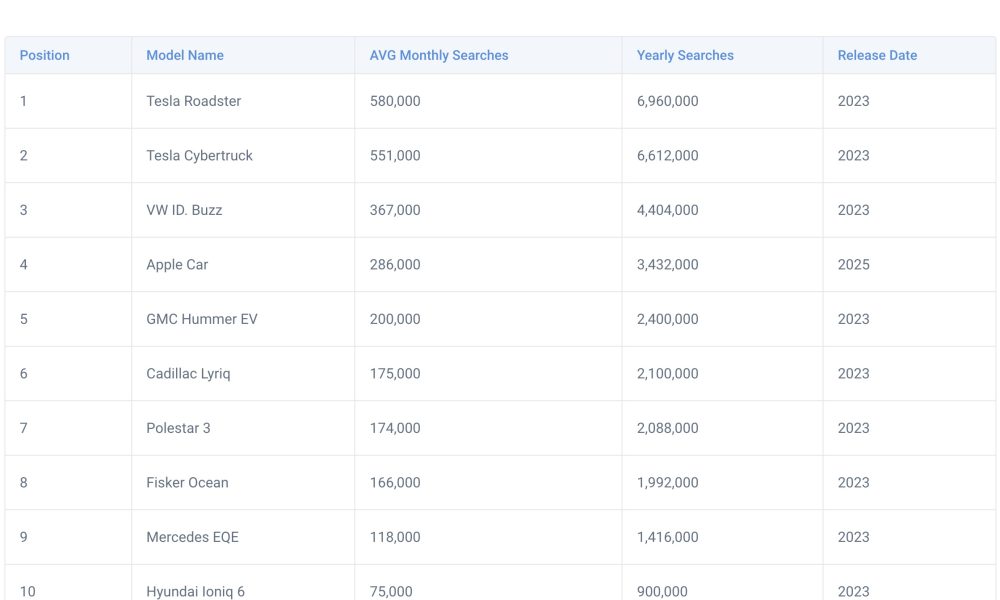Click the 2023 release date for Cadillac Lyriq

(x=853, y=374)
